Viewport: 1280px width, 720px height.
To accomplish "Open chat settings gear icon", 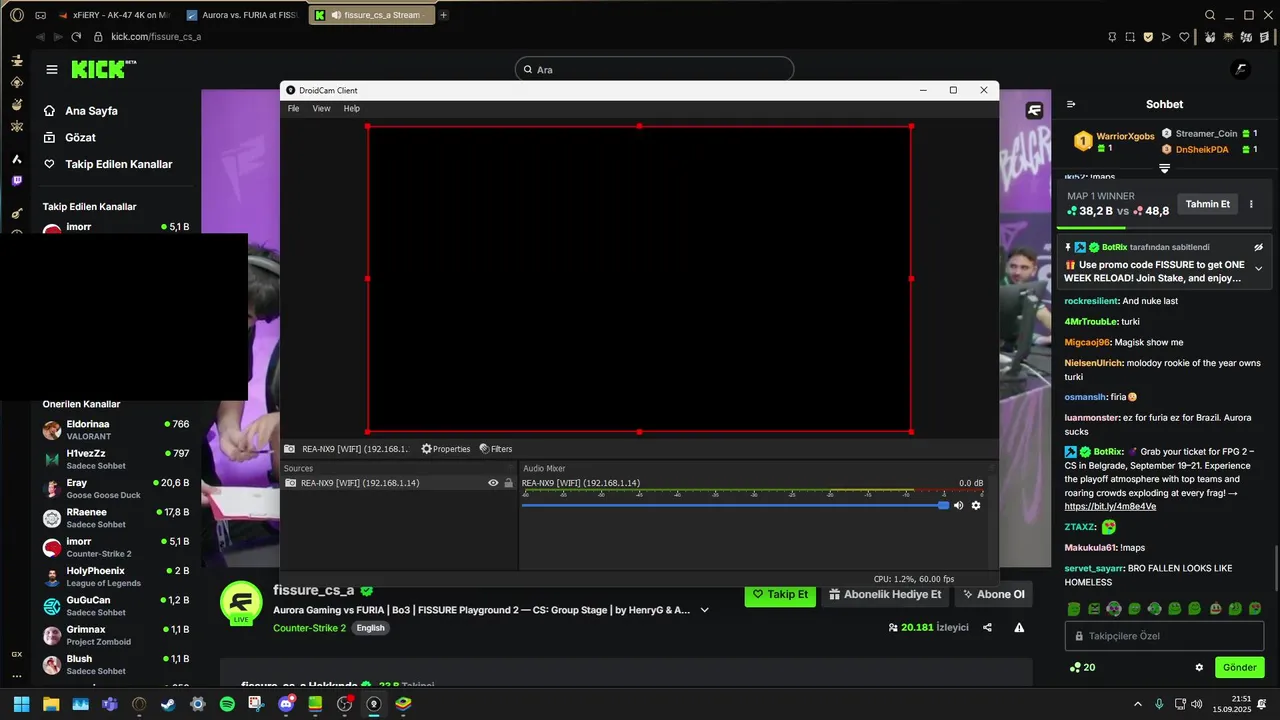I will tap(1199, 667).
